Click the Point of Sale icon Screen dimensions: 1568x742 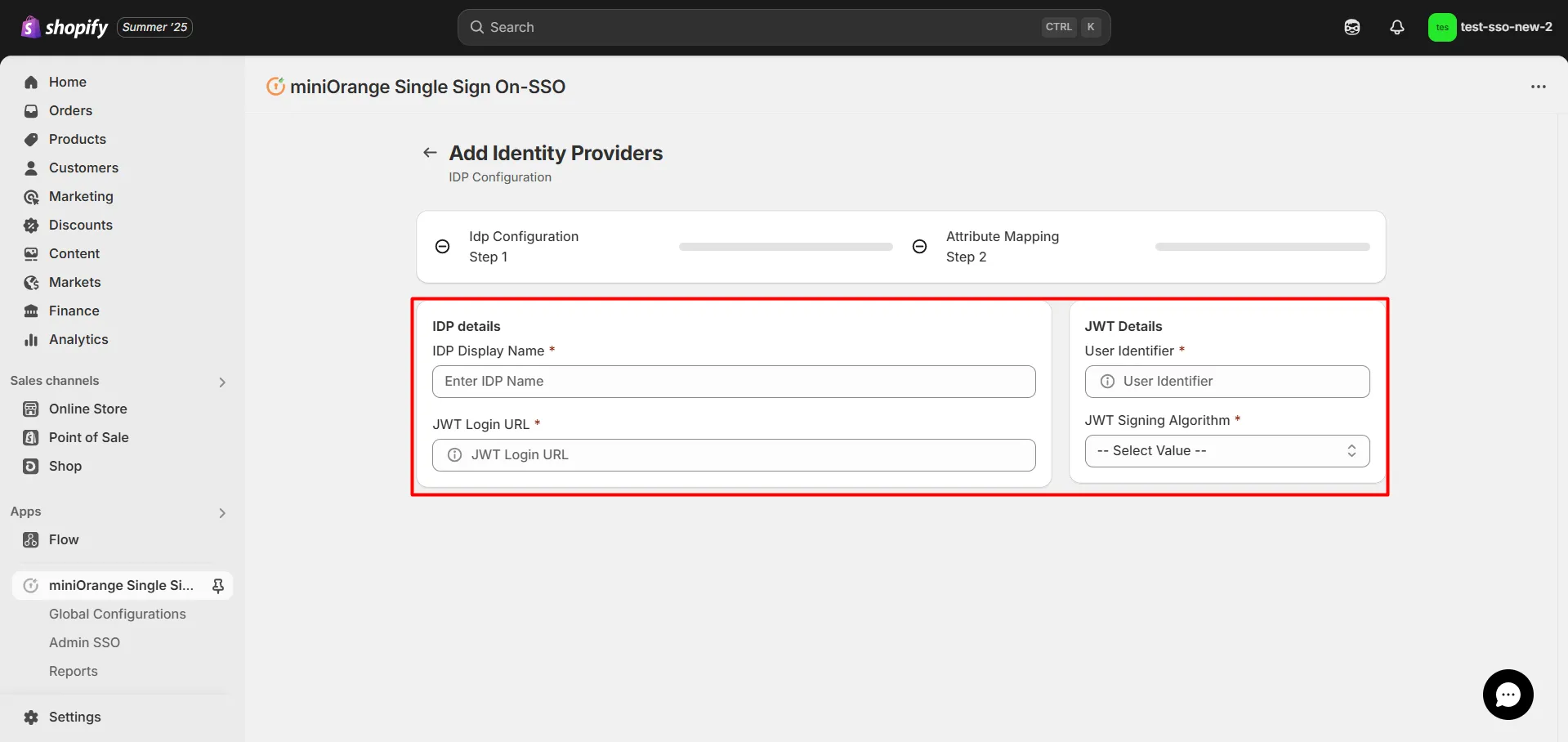[x=31, y=437]
